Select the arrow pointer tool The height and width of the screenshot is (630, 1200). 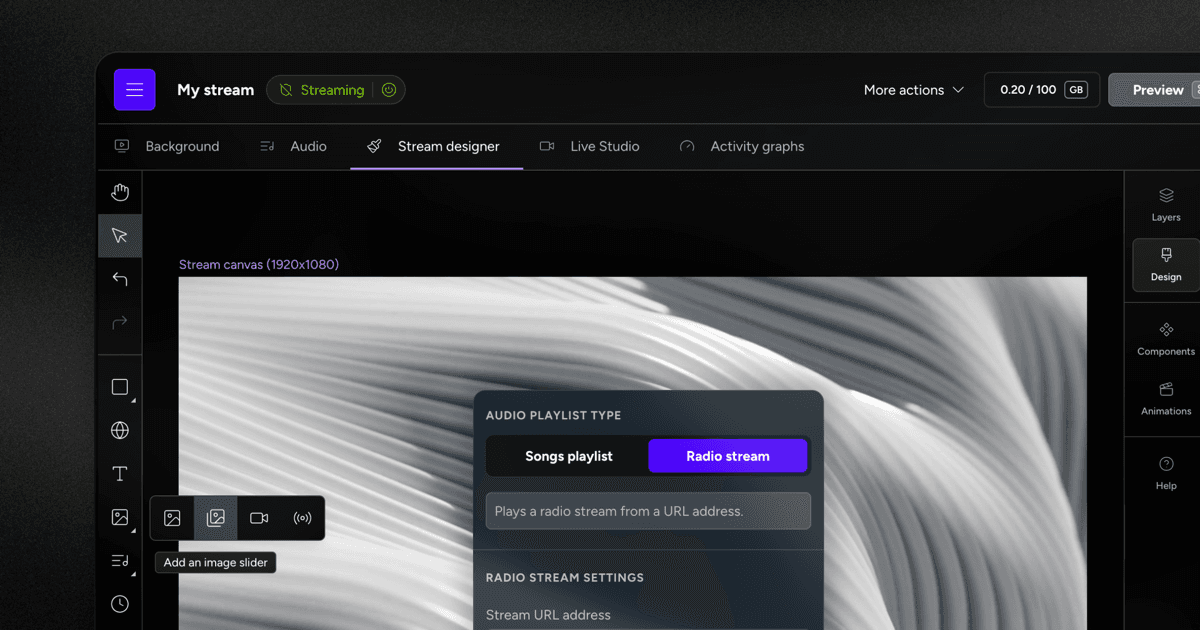pos(120,236)
